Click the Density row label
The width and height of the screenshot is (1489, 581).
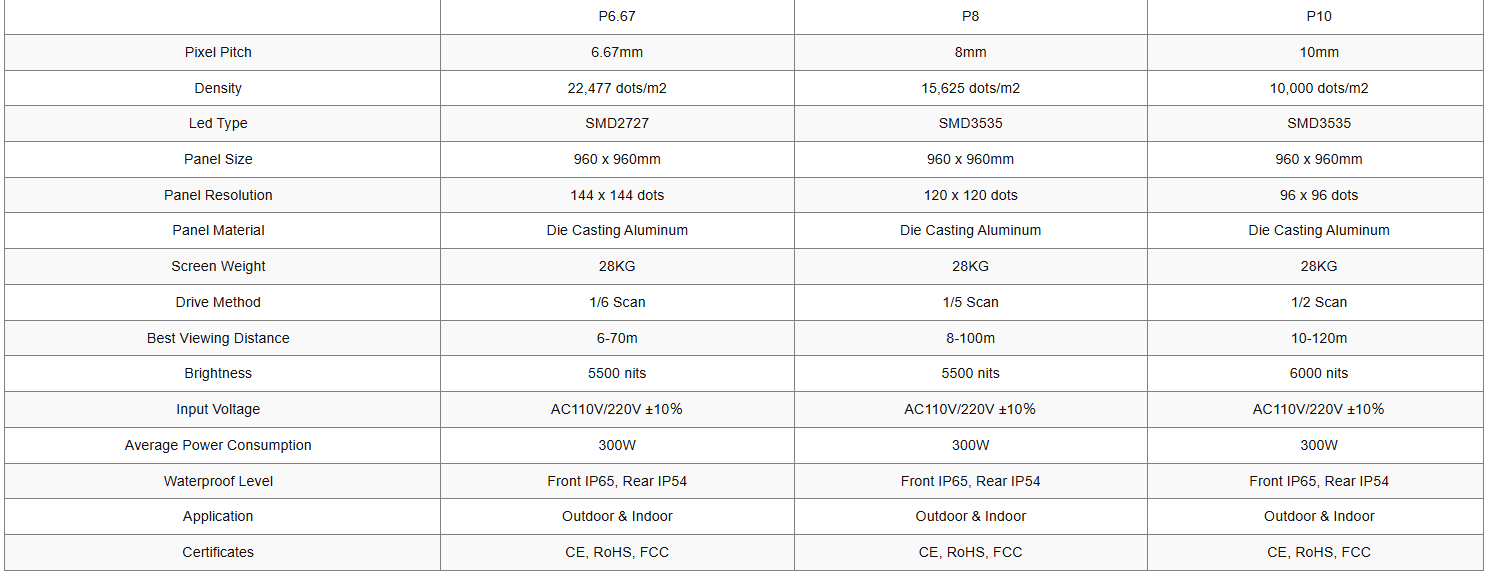pyautogui.click(x=218, y=88)
